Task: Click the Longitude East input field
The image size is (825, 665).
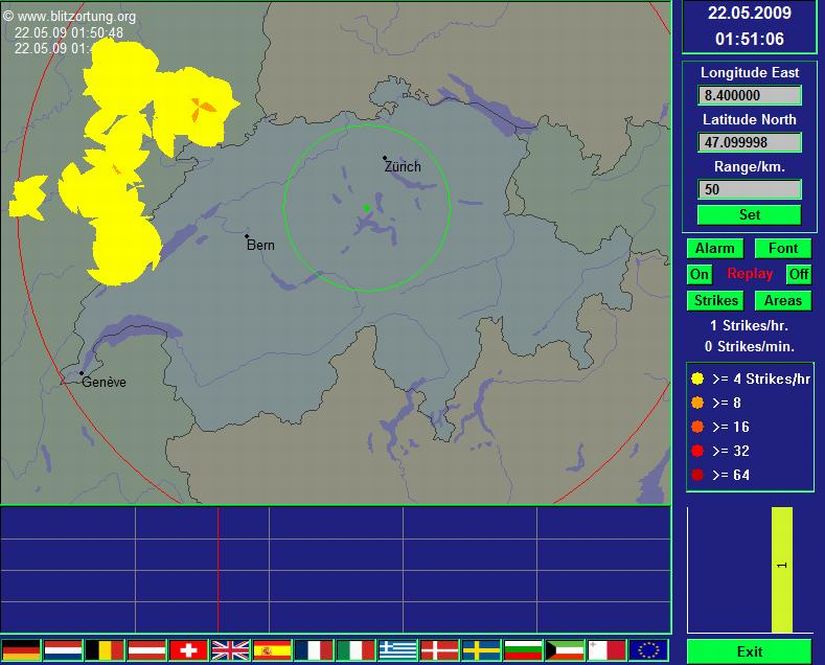Action: click(x=749, y=96)
